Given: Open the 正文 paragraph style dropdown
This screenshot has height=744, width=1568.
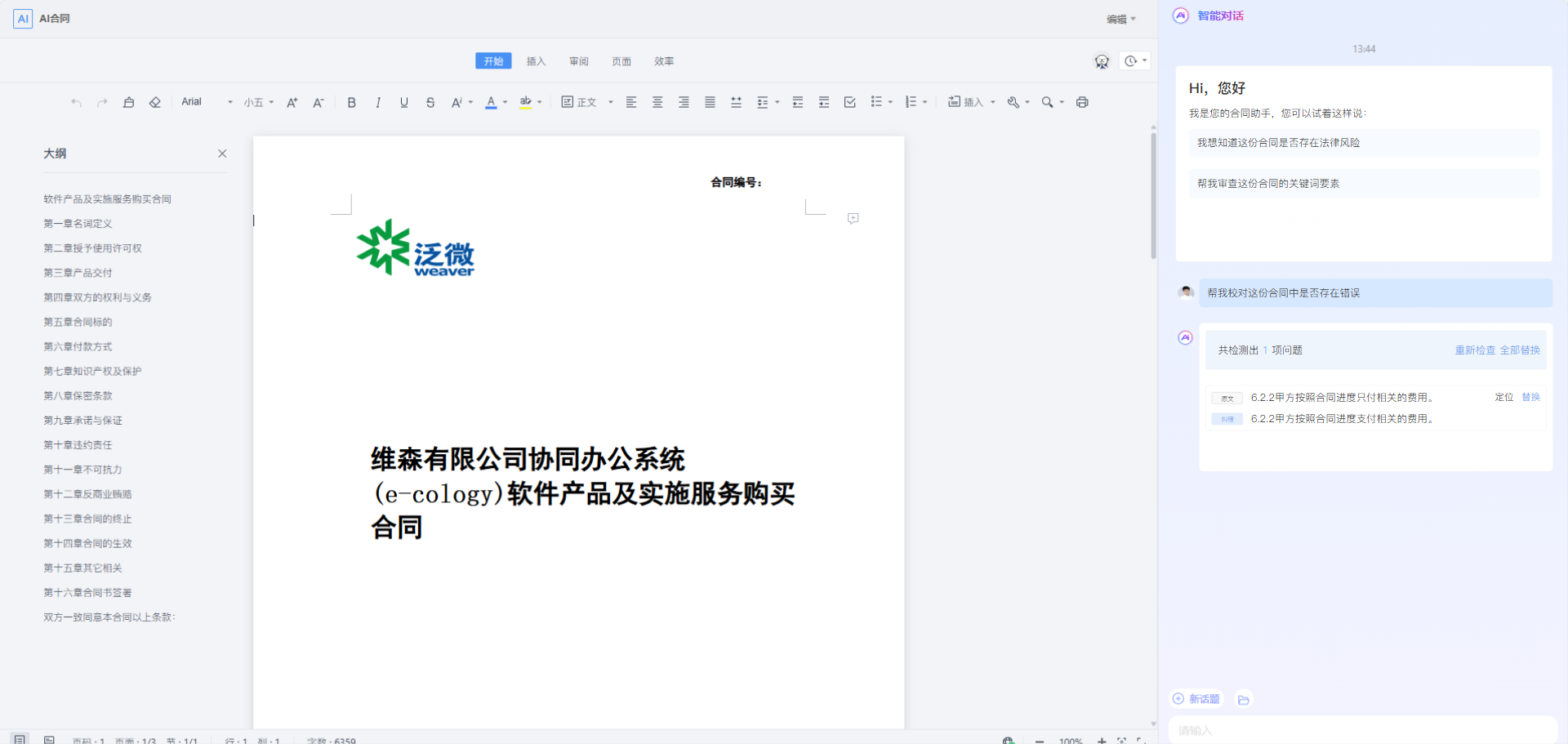Looking at the screenshot, I should [x=587, y=102].
